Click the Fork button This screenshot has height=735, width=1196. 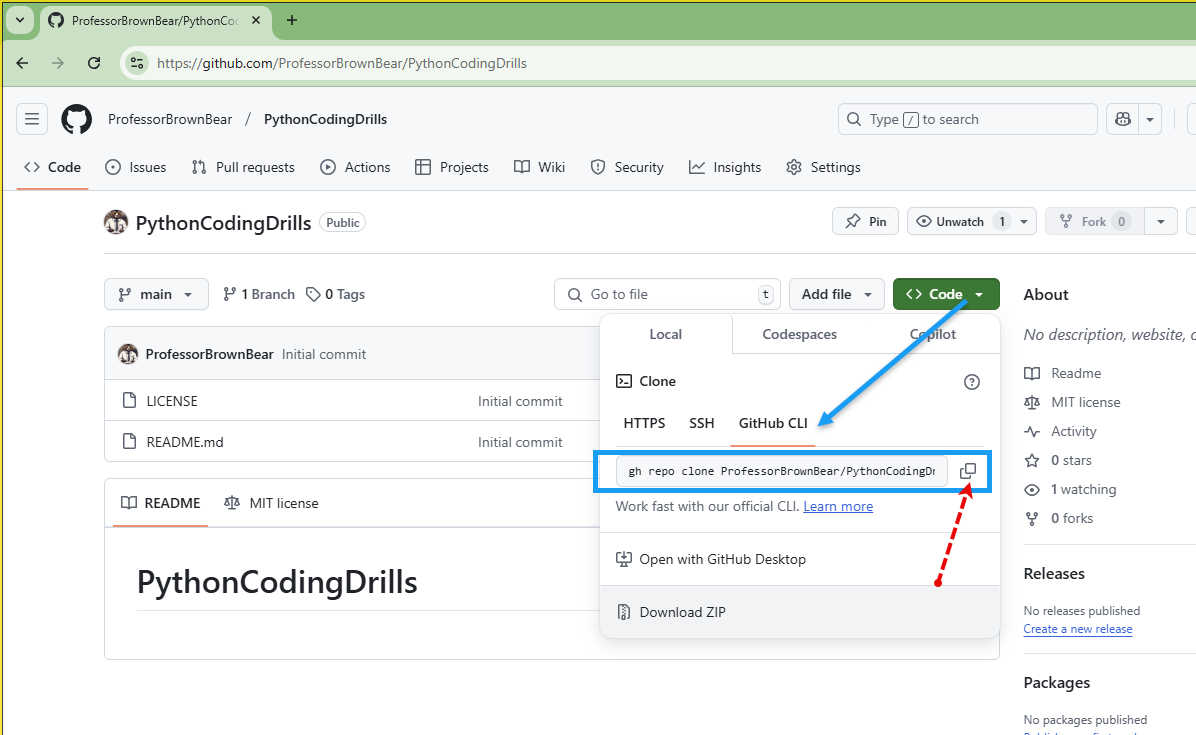point(1094,222)
